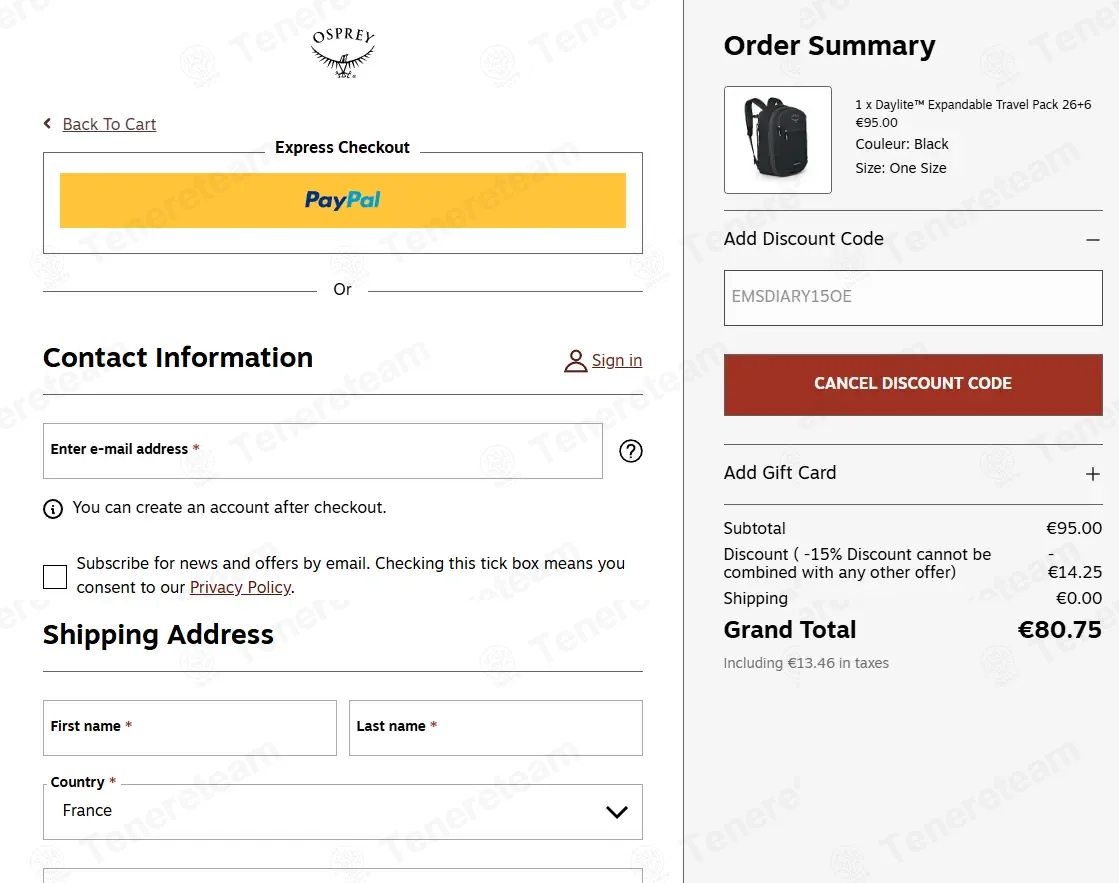Viewport: 1119px width, 883px height.
Task: Click the Add Gift Card heading
Action: 779,473
